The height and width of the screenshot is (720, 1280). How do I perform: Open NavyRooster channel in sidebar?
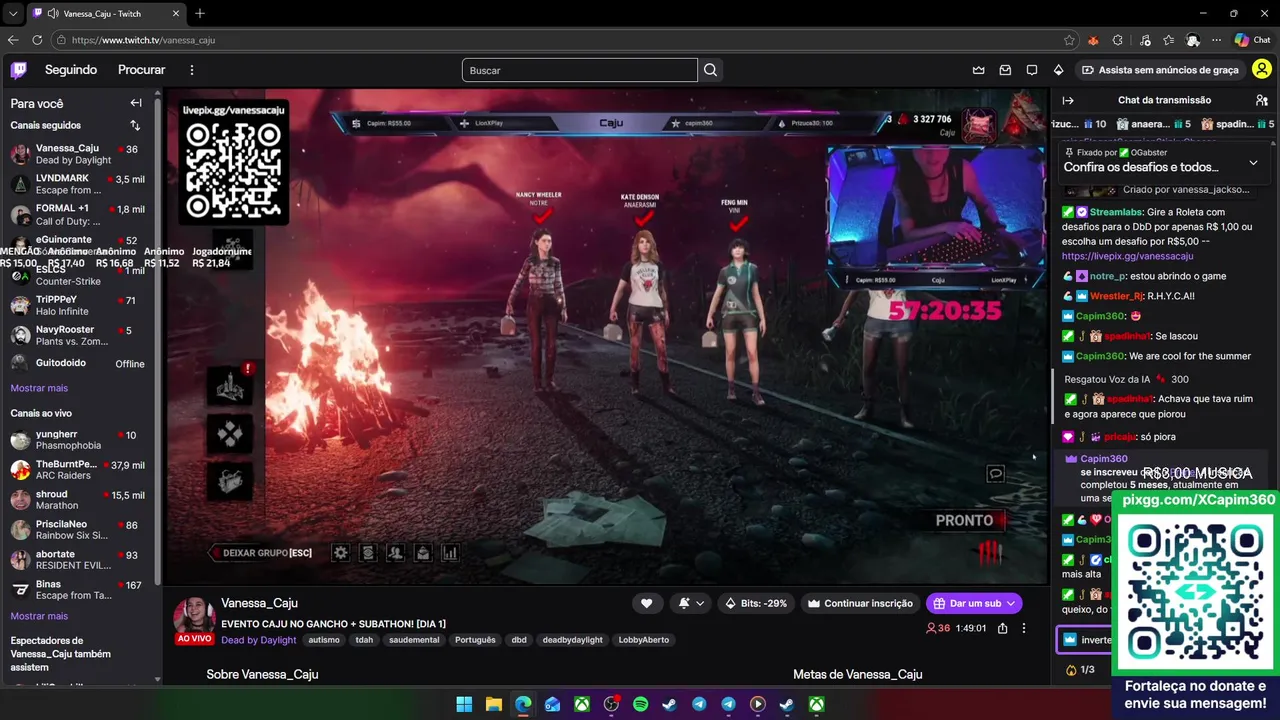[78, 335]
